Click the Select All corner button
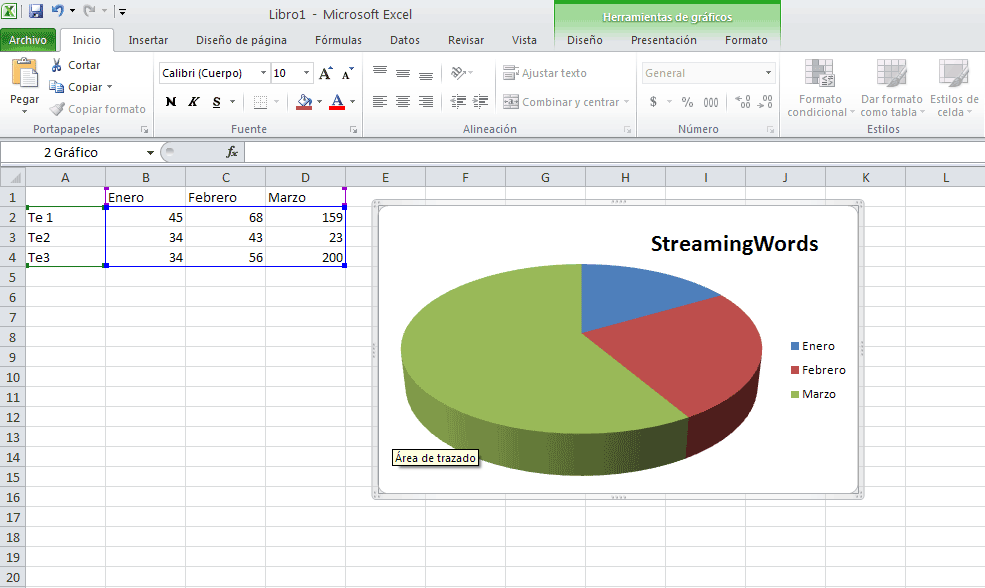 13,178
